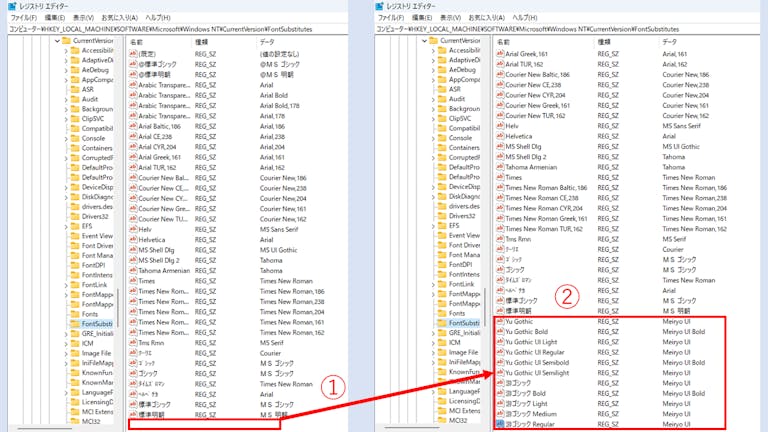The image size is (768, 432).
Task: Click the ICM folder icon in right tree
Action: point(442,342)
